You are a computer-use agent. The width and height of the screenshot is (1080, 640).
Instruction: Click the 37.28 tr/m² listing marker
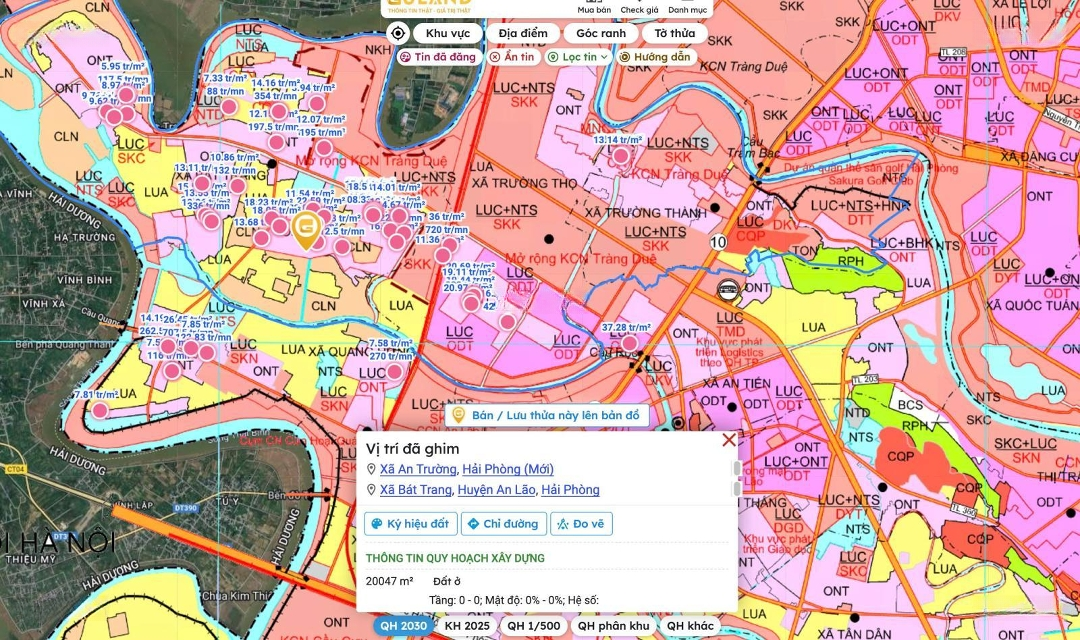(x=629, y=344)
